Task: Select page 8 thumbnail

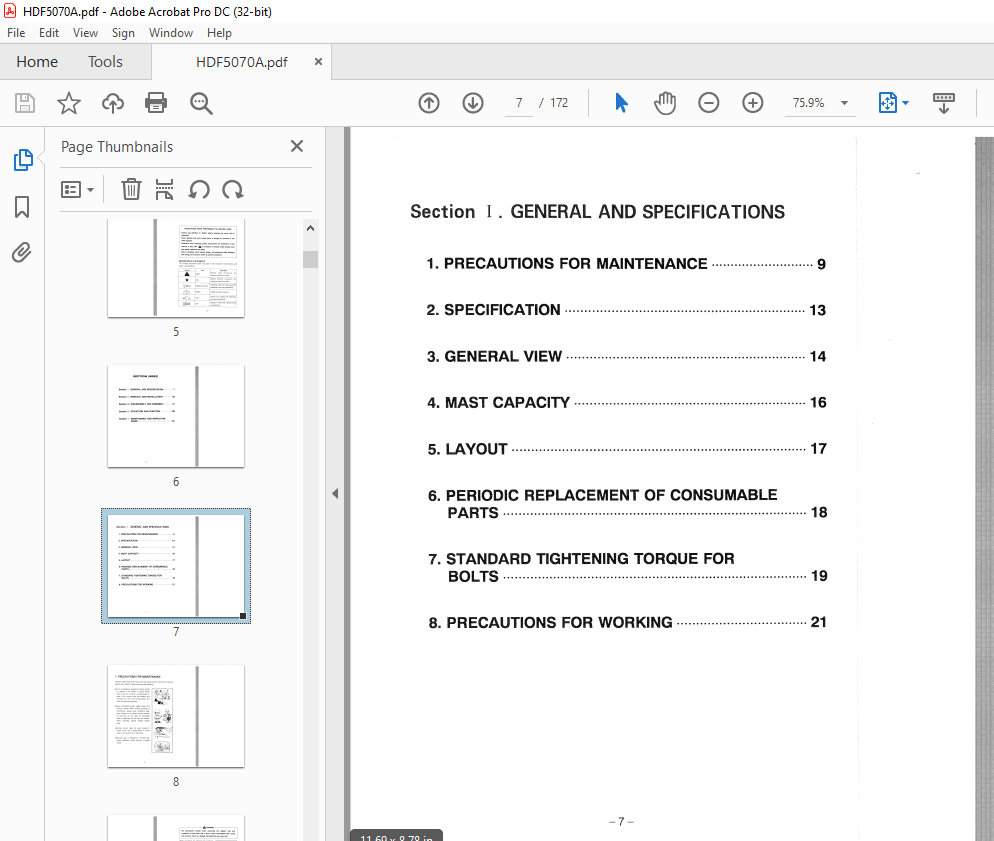Action: tap(176, 716)
